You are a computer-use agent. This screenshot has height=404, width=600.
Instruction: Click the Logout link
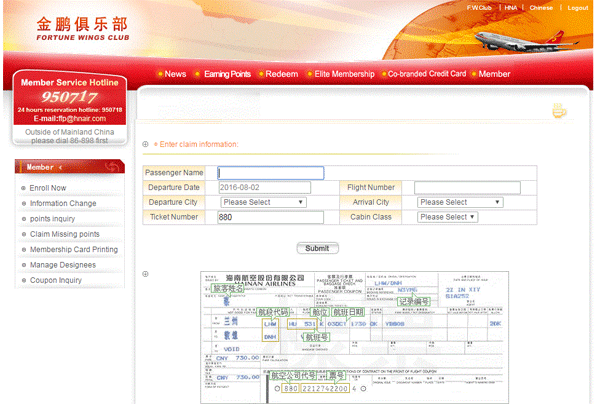(578, 8)
